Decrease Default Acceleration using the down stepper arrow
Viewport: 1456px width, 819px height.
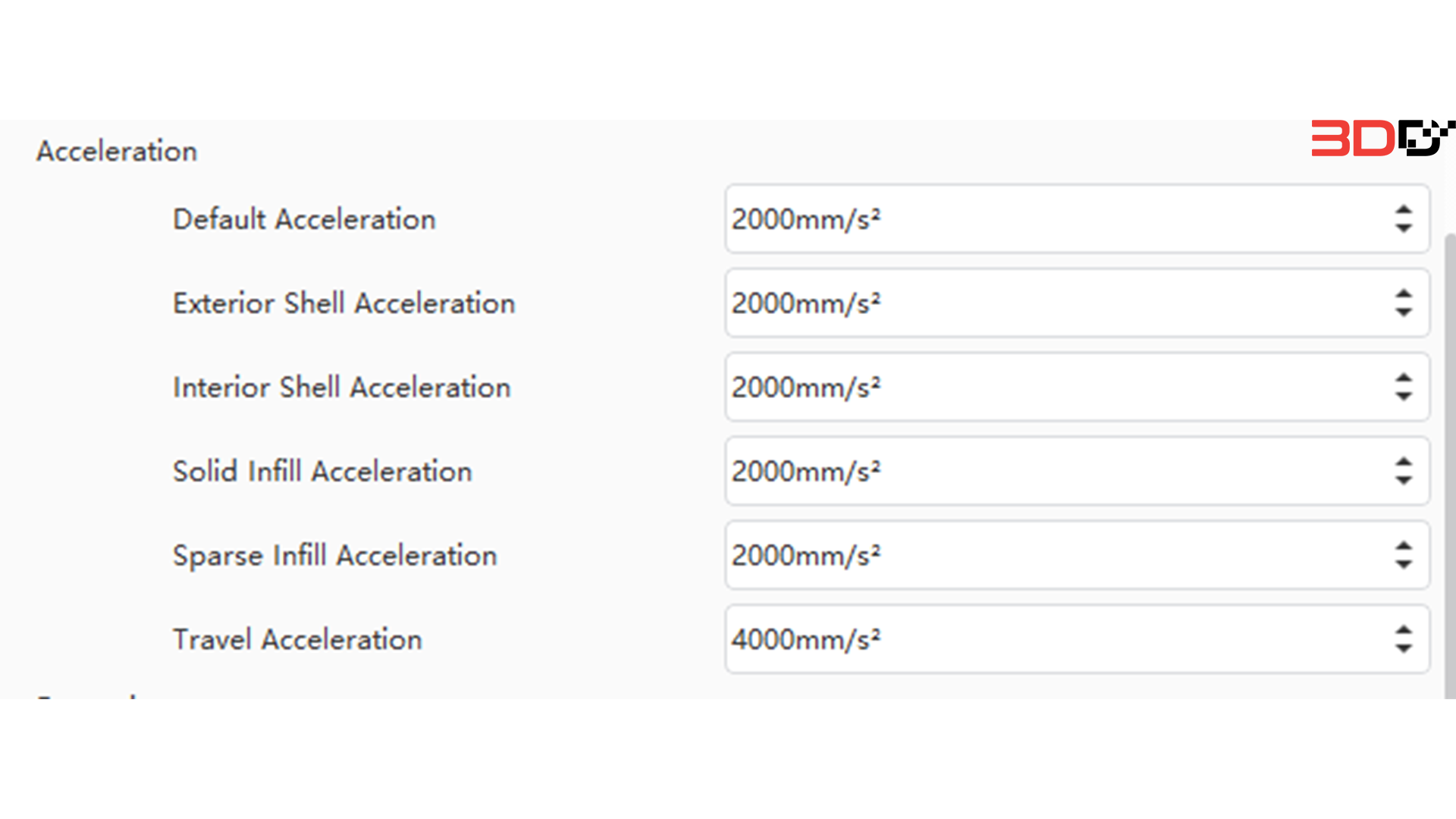coord(1405,229)
